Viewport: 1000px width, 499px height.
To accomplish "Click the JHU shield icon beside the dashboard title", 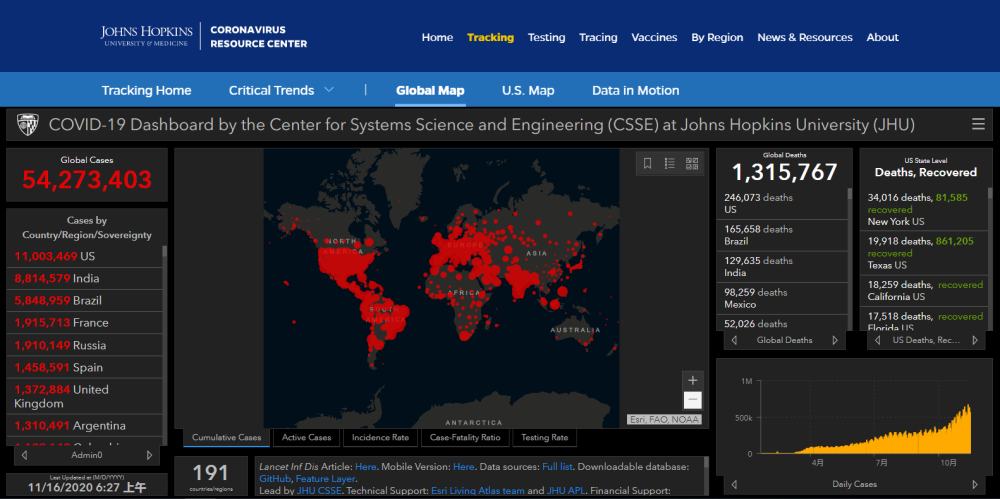I will tap(27, 125).
